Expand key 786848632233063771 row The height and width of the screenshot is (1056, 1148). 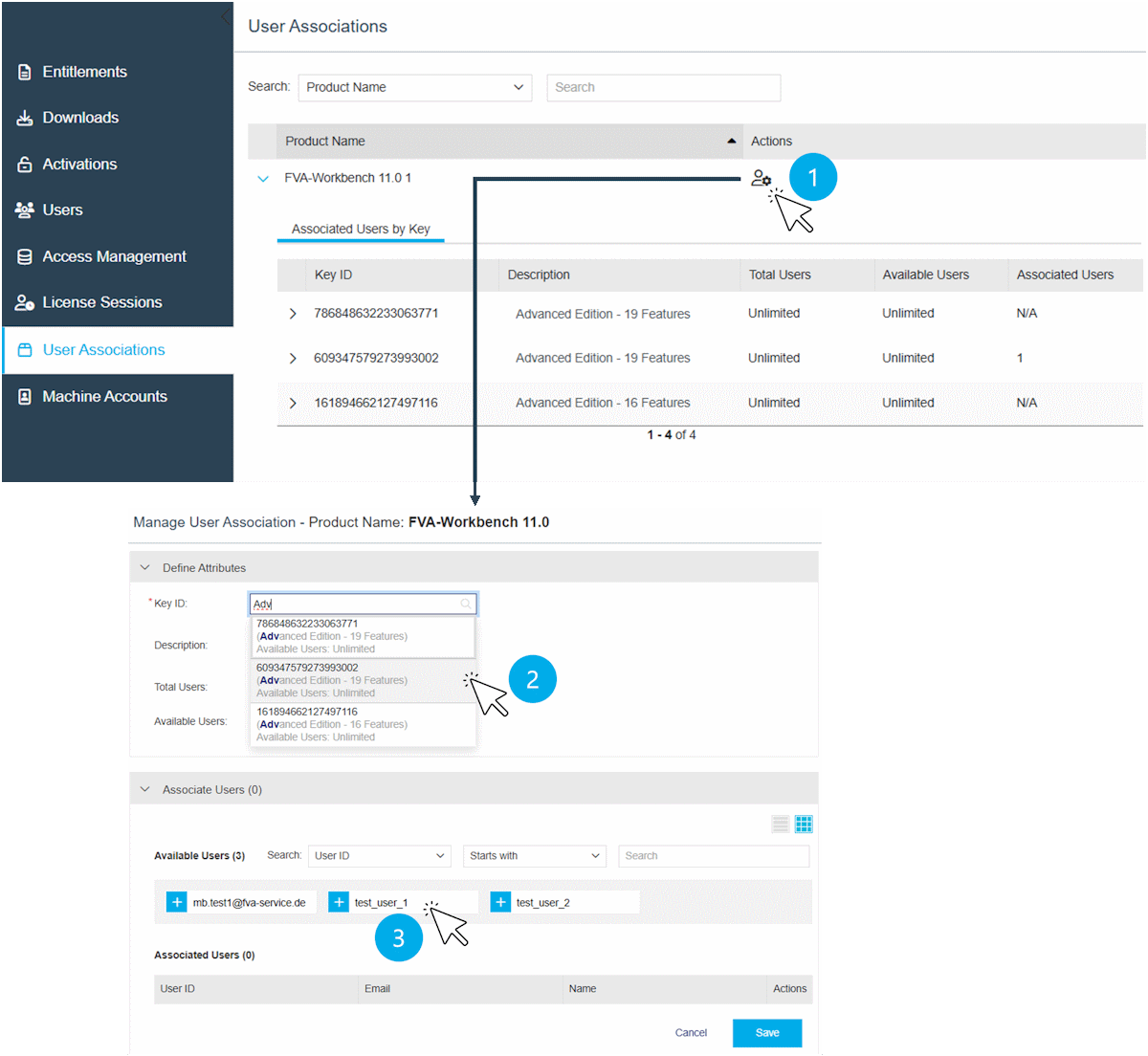[293, 314]
